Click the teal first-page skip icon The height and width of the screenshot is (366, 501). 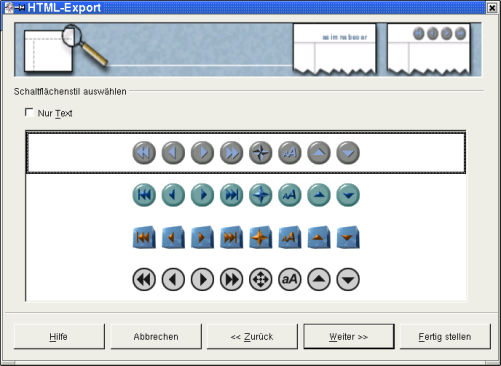click(144, 195)
